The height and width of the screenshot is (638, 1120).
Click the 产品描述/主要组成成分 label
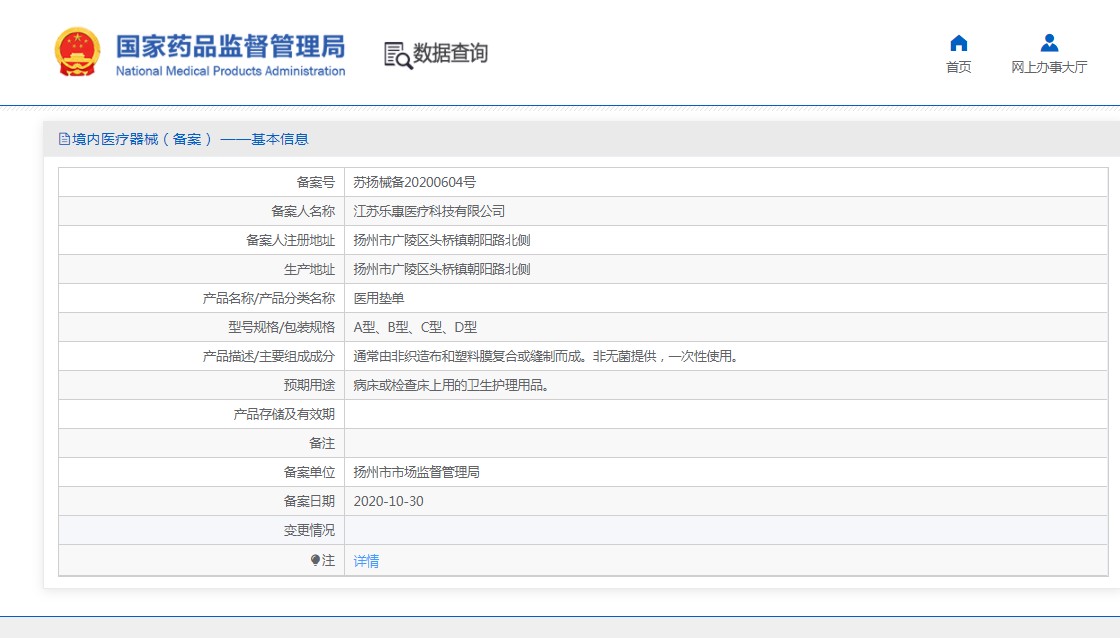269,357
